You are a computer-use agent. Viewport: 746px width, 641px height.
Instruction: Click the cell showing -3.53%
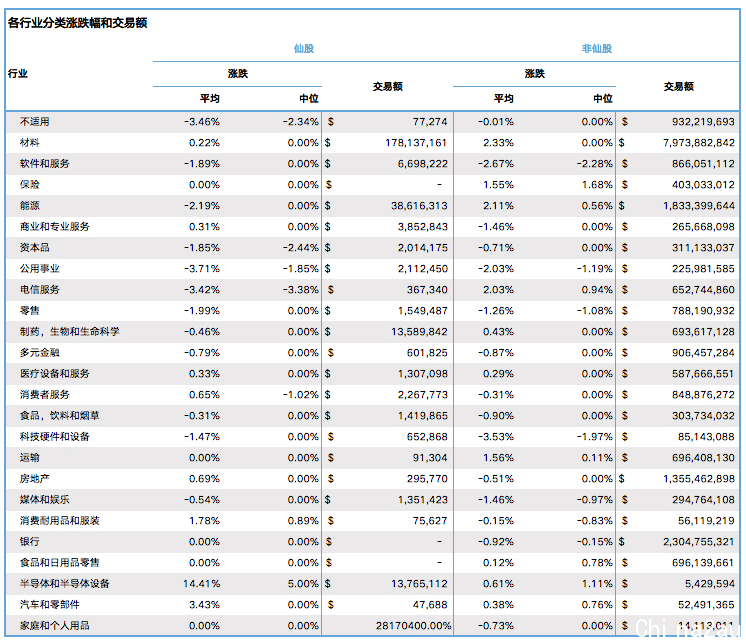click(x=496, y=436)
